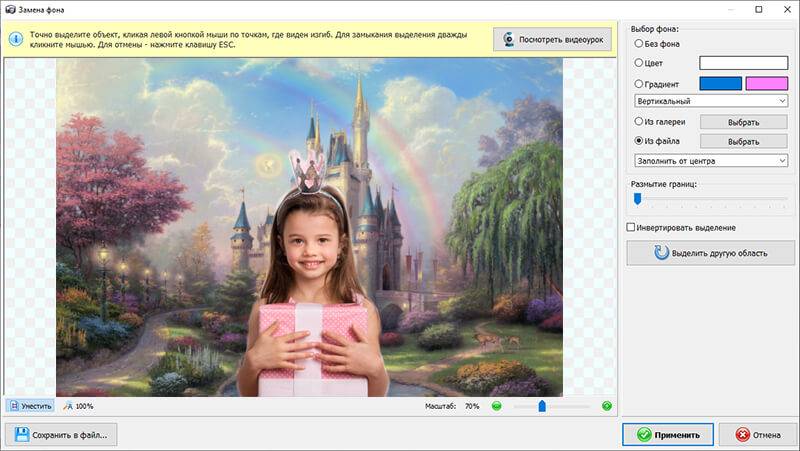Open the Вертикальный gradient direction dropdown

click(x=711, y=101)
